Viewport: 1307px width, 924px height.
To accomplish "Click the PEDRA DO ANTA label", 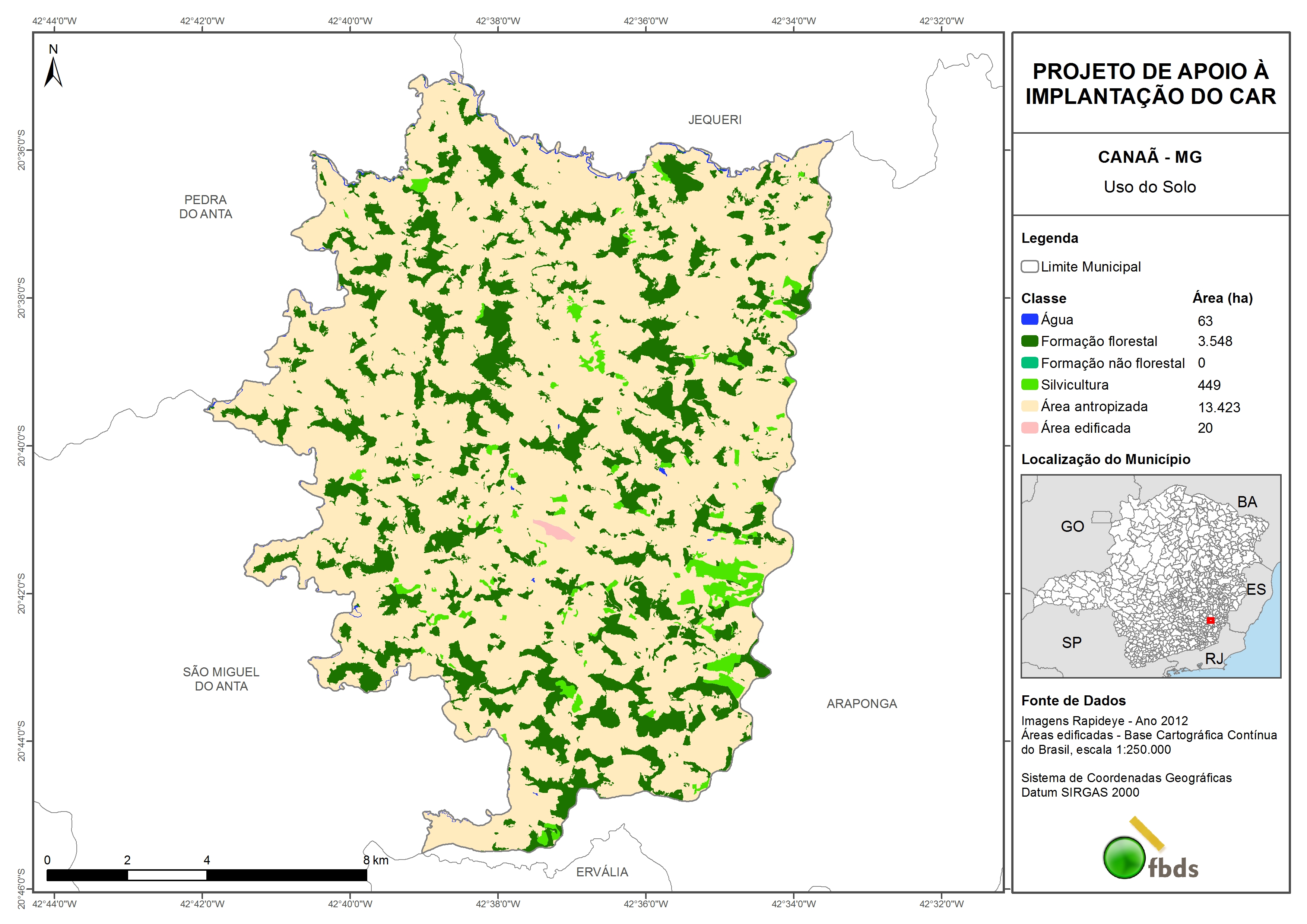I will pos(206,207).
